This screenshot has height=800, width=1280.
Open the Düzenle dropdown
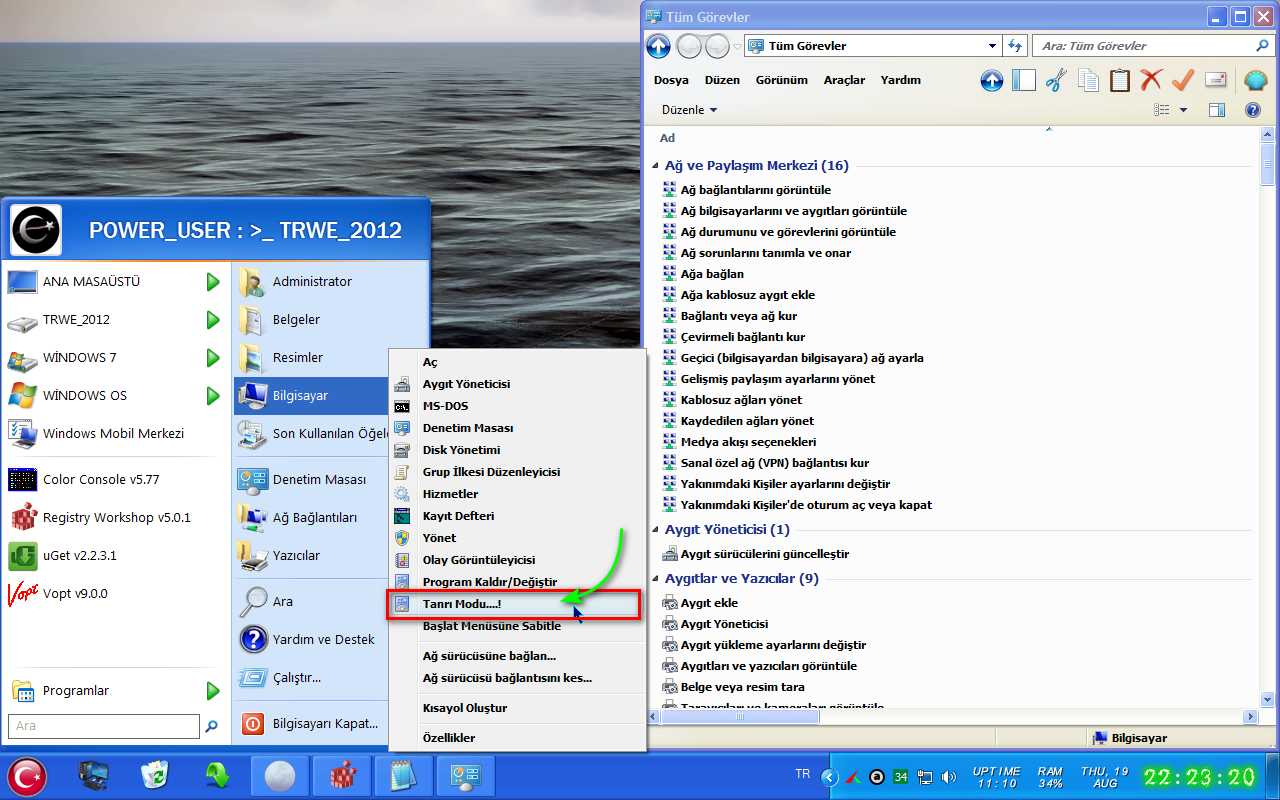pyautogui.click(x=689, y=110)
